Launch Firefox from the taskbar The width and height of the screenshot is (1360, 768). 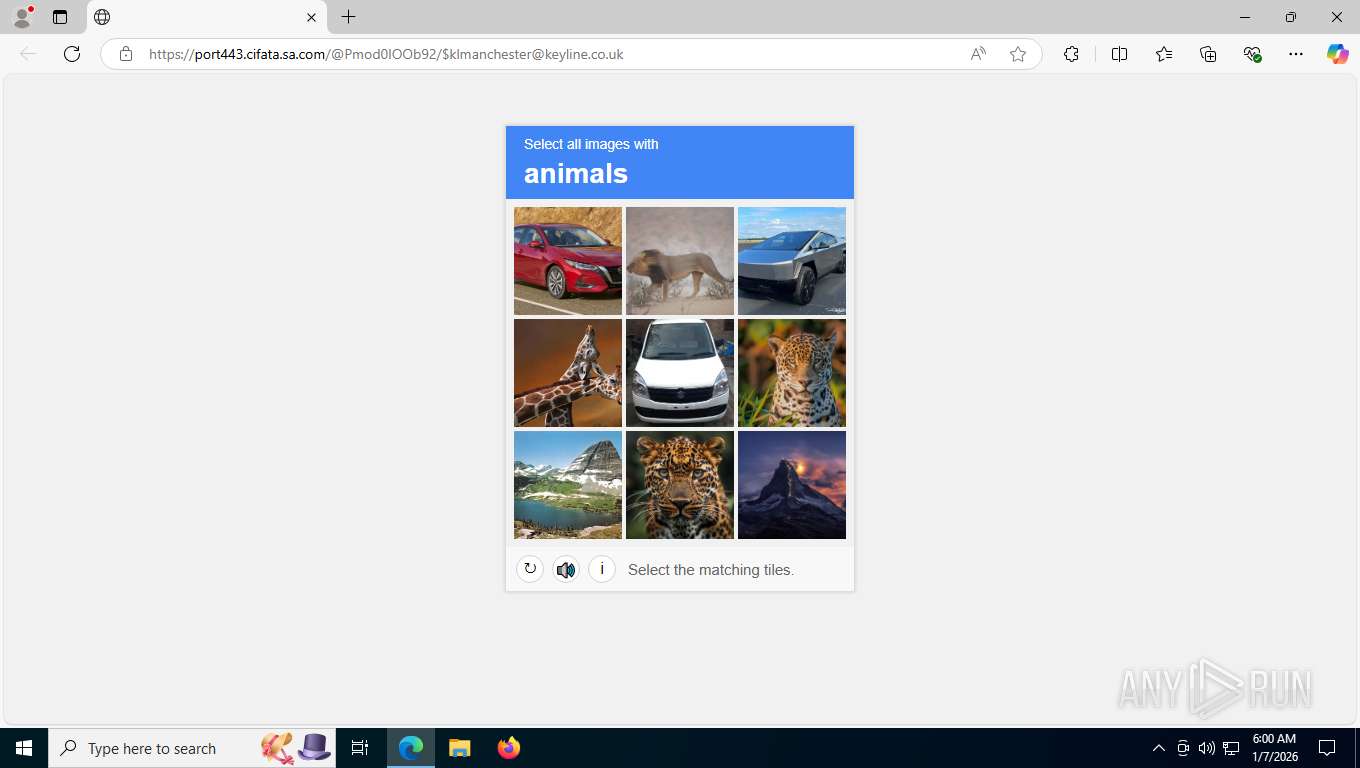click(x=508, y=748)
